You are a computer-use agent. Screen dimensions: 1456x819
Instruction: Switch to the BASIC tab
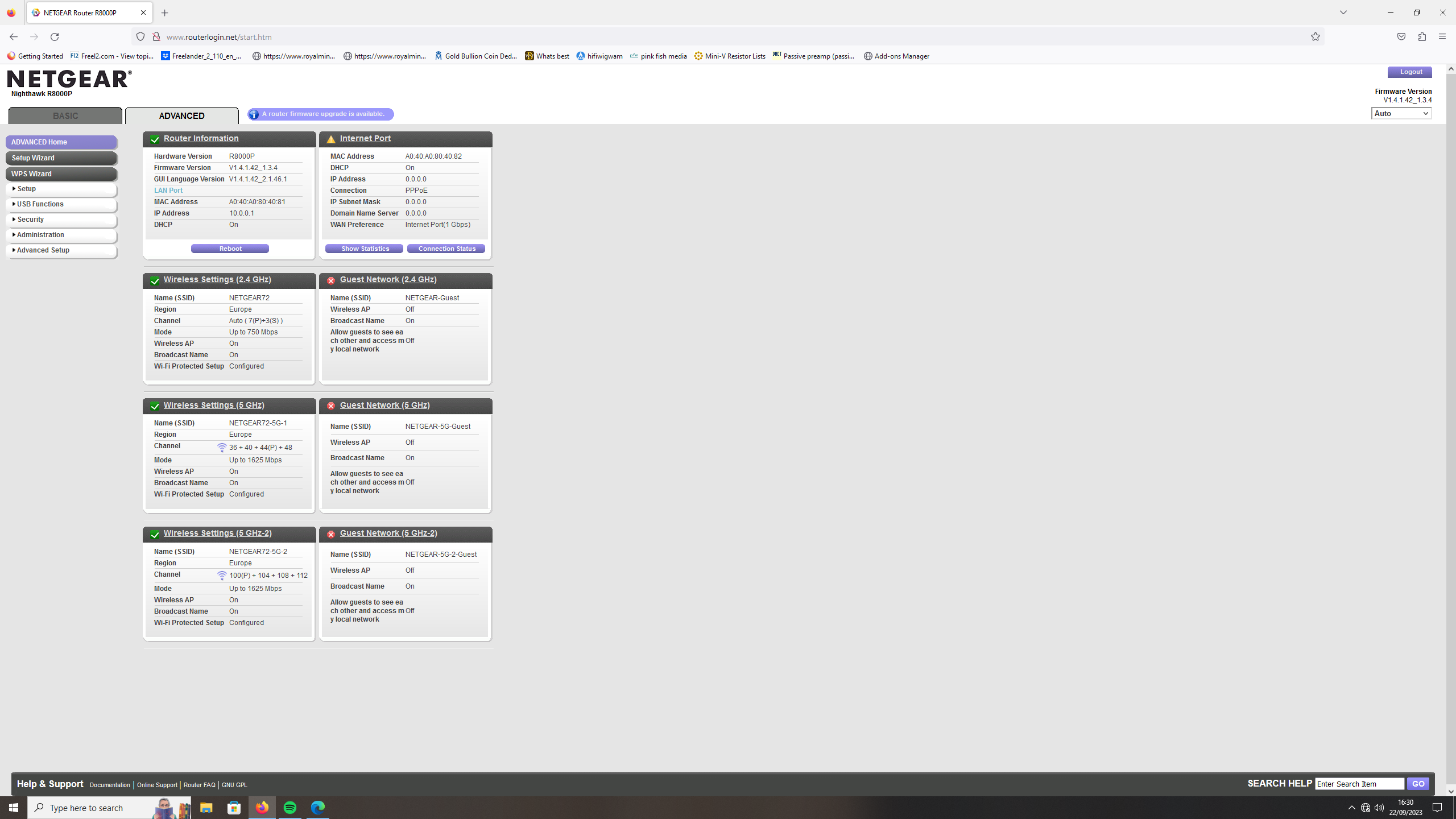coord(65,115)
